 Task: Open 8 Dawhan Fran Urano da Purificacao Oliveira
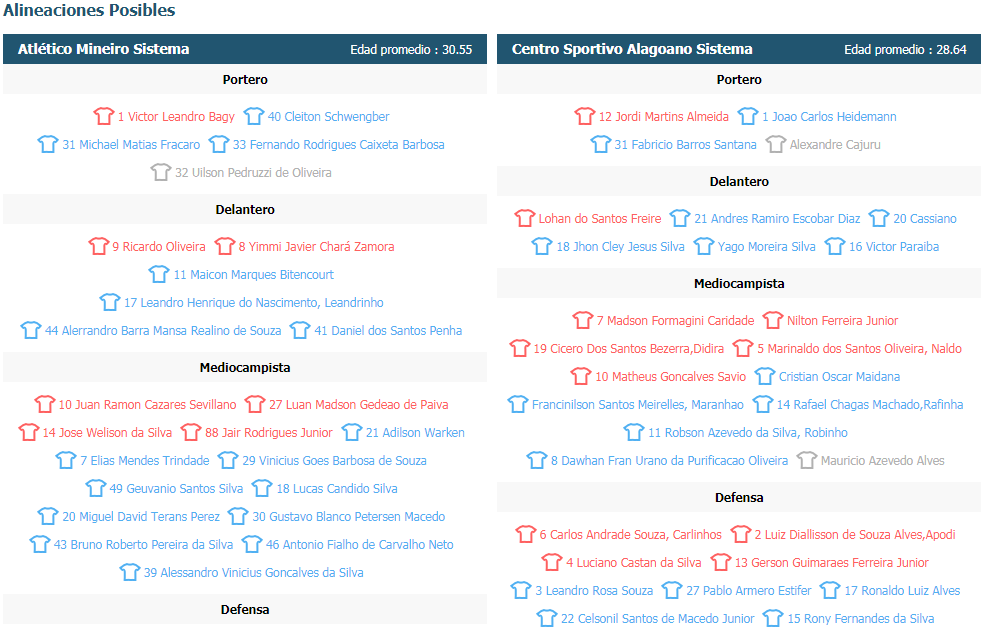(x=670, y=461)
